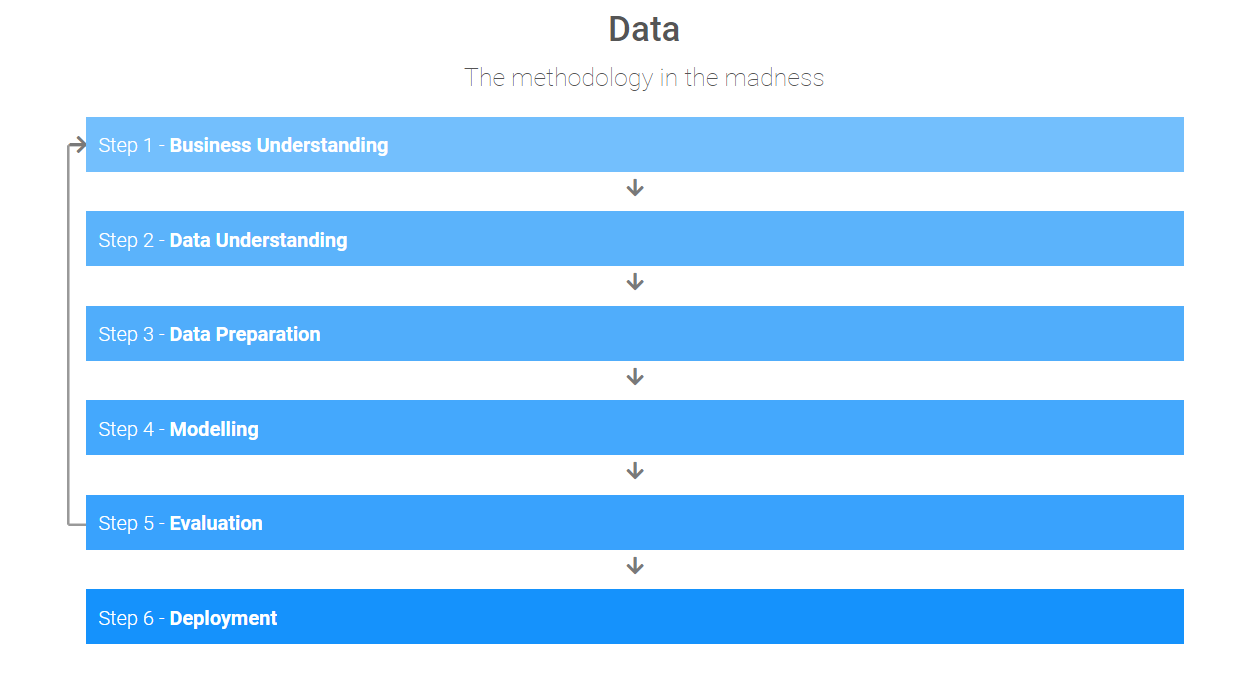Click the 'Step 2 -' prefix label
Image resolution: width=1256 pixels, height=692 pixels.
tap(132, 240)
